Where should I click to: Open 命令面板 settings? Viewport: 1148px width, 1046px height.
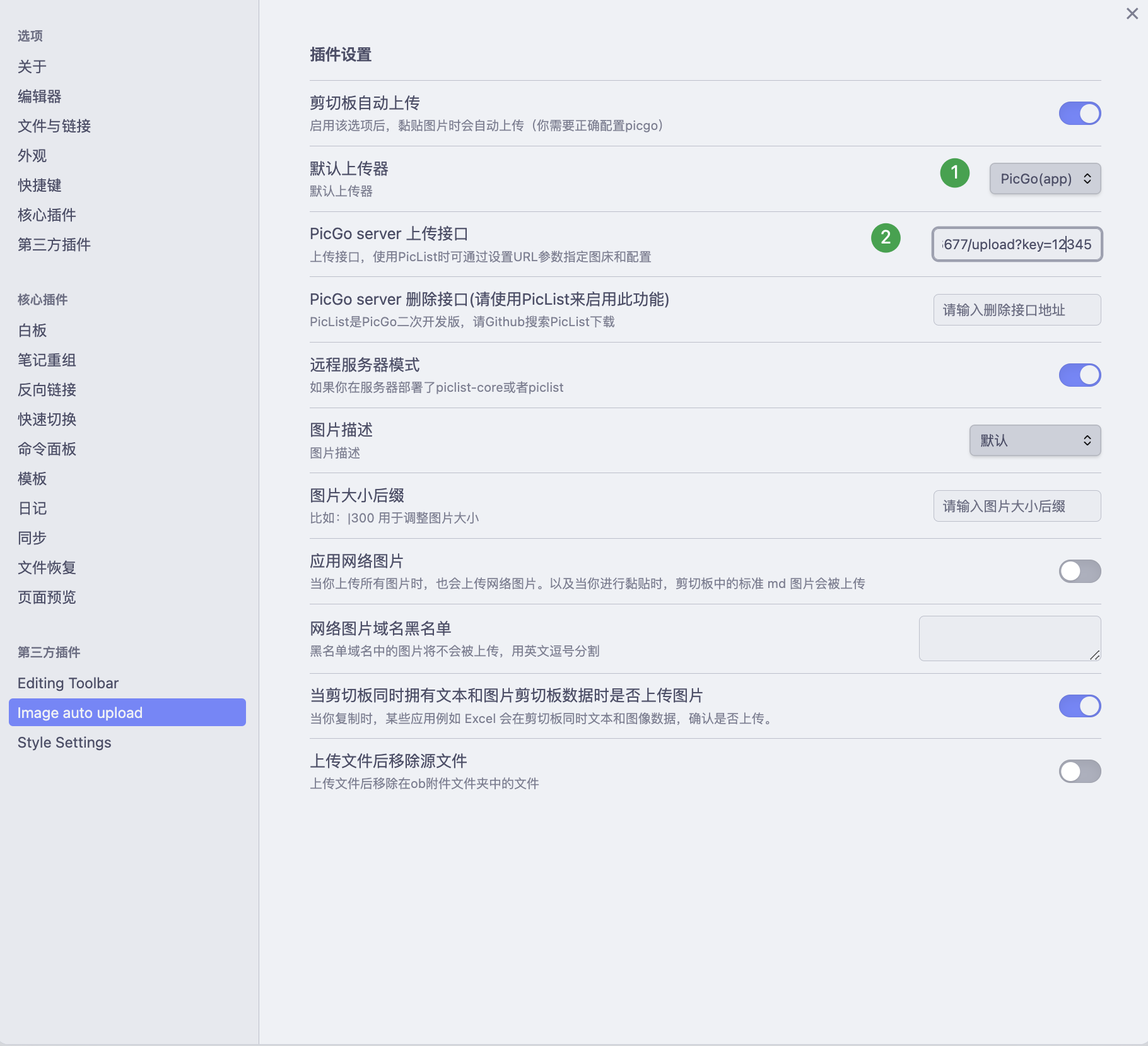coord(47,449)
